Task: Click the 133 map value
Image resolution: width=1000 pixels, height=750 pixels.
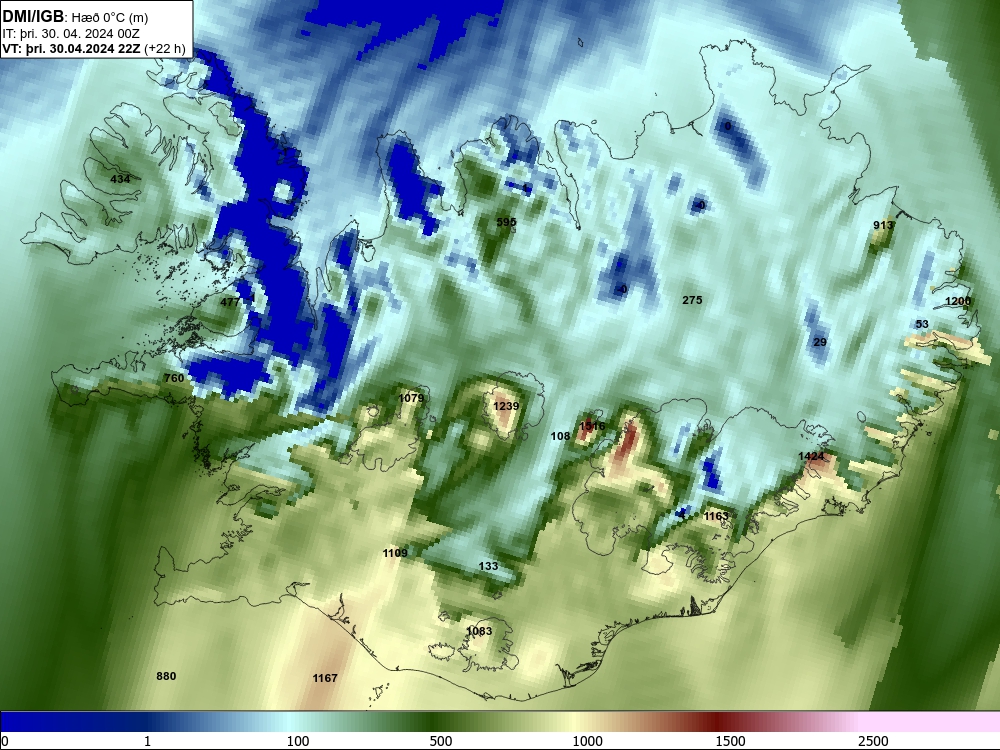Action: (x=488, y=566)
